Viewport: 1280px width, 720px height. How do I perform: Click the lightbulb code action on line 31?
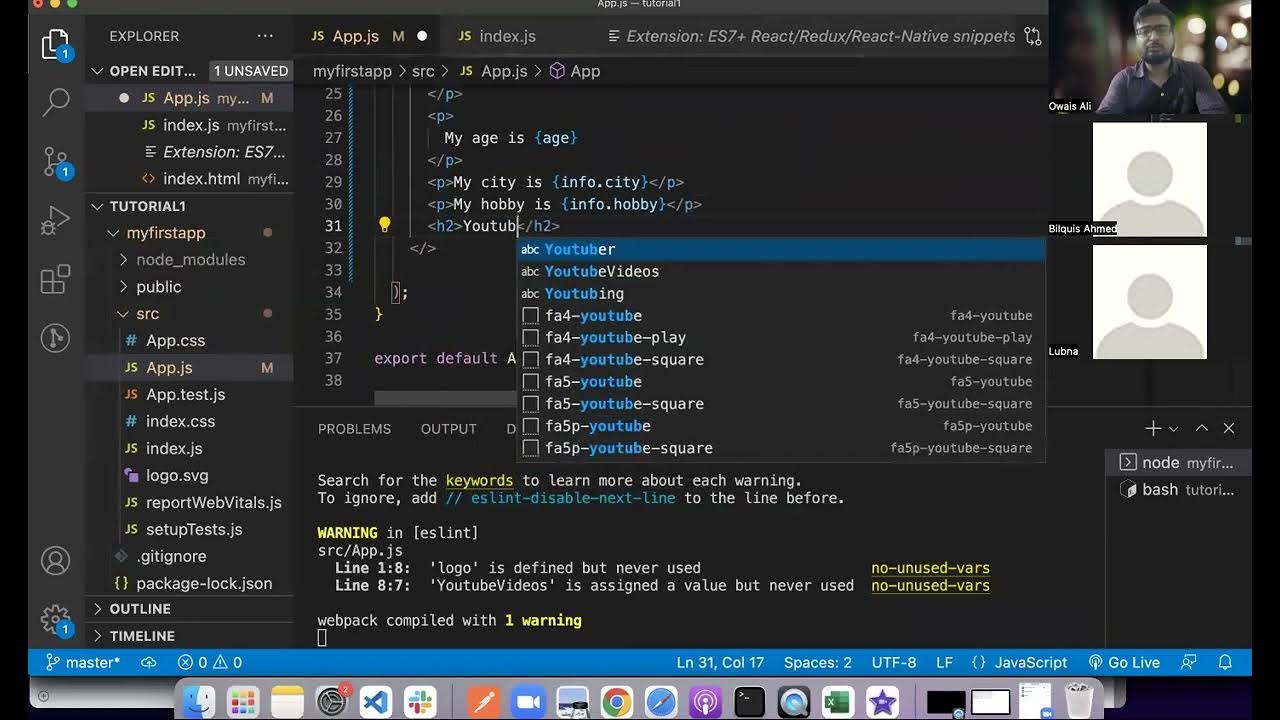(x=384, y=226)
